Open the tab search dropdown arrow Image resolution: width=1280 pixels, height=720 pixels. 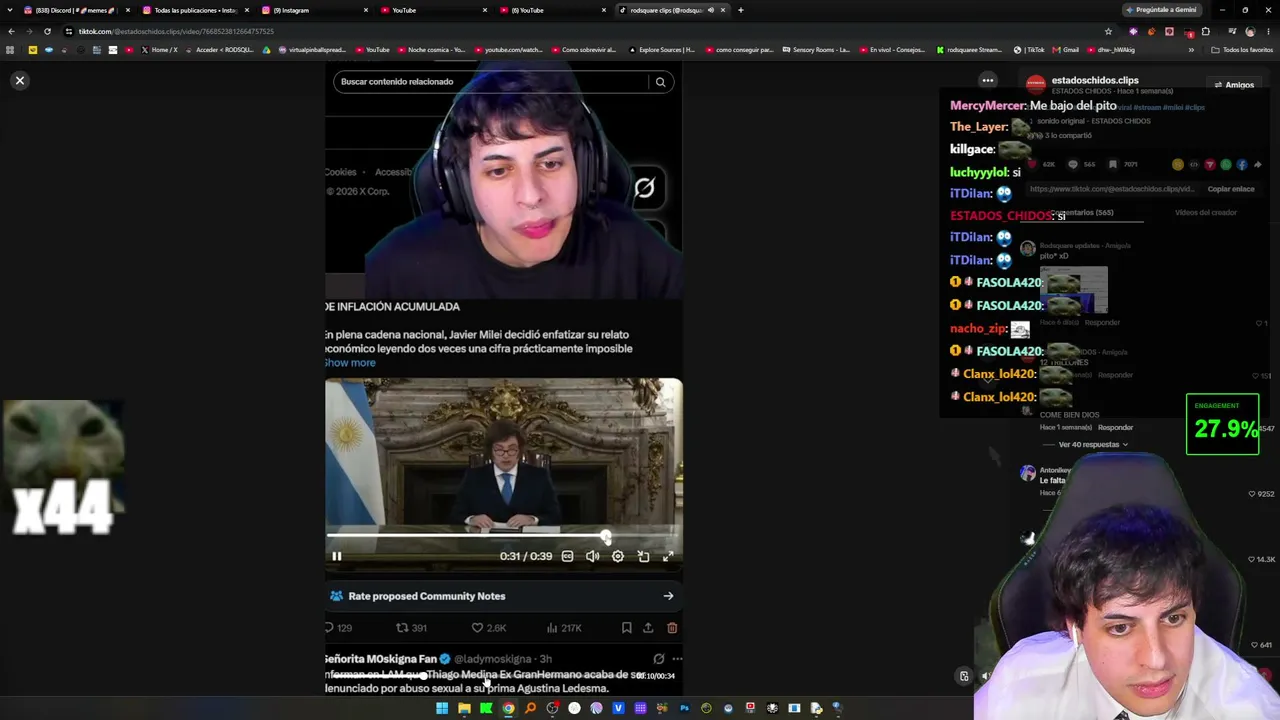[11, 10]
